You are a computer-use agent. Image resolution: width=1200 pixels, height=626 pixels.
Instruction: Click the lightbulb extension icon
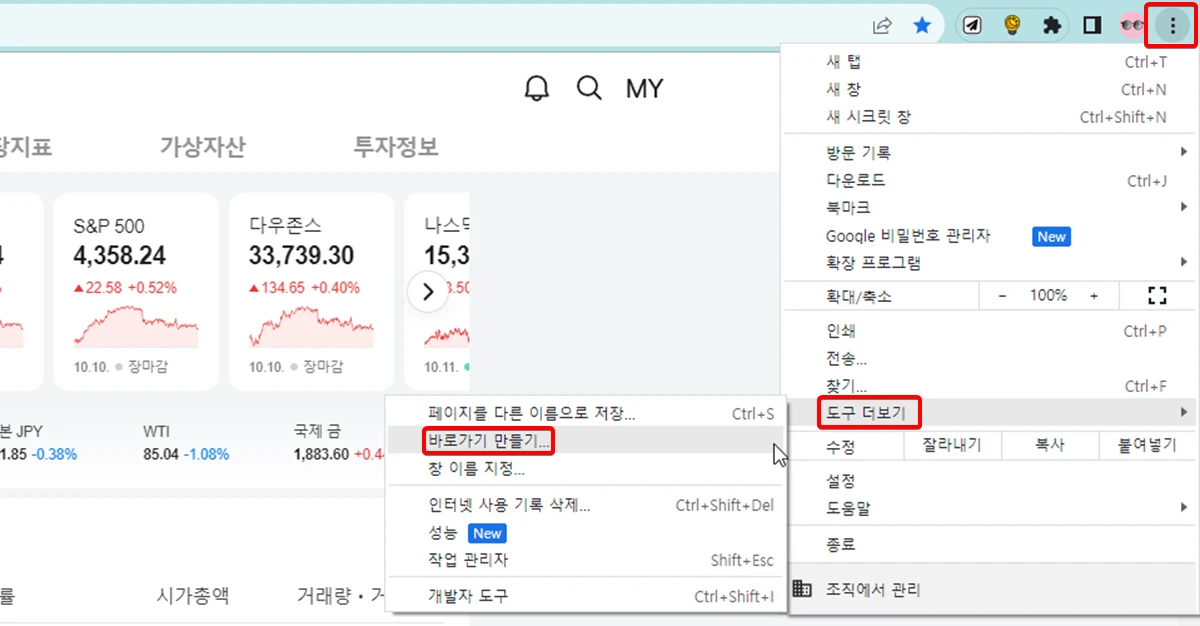click(1012, 25)
